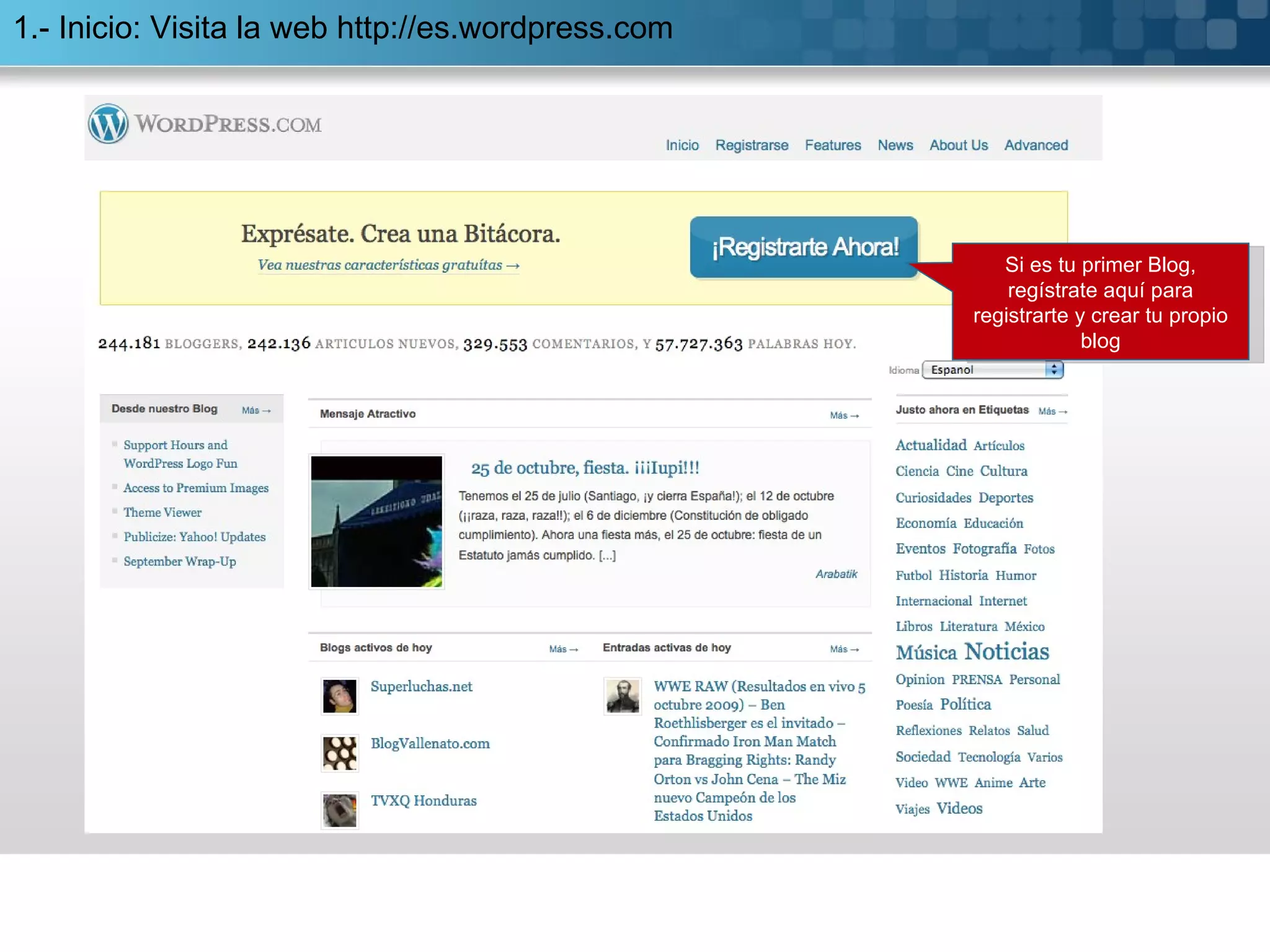Screen dimensions: 1270x952
Task: Select the Viajes tag
Action: [x=912, y=809]
